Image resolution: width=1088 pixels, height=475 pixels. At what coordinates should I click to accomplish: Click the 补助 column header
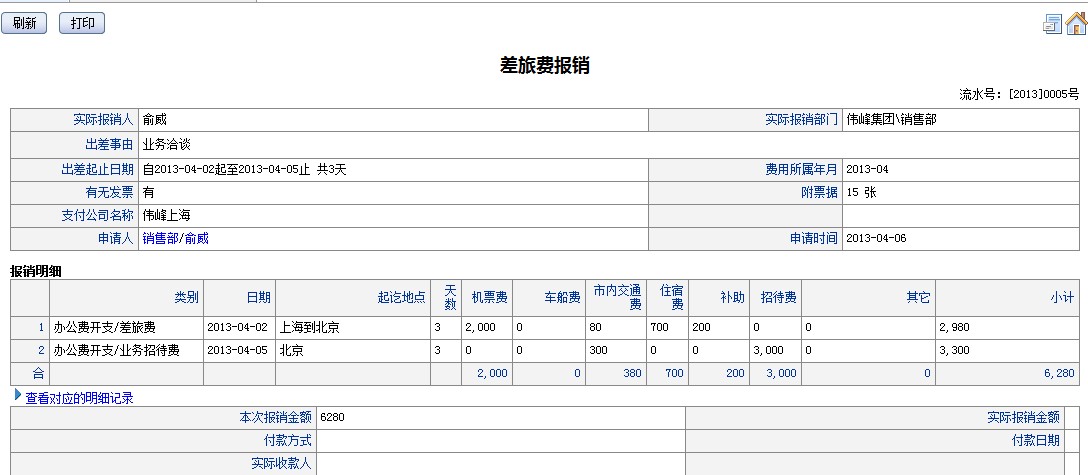pos(733,297)
